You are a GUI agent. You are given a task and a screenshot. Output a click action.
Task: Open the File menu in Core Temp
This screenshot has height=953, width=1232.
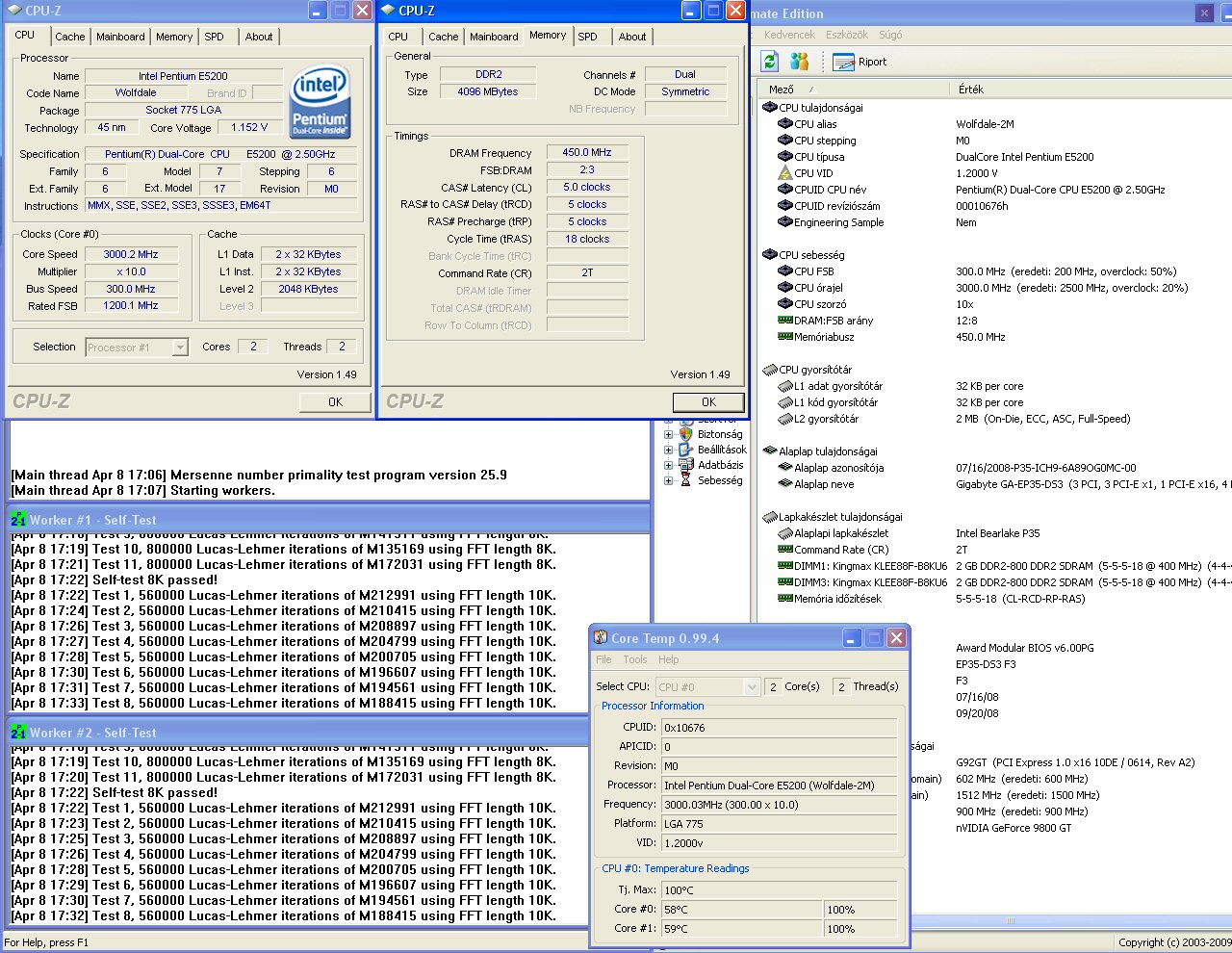click(603, 659)
